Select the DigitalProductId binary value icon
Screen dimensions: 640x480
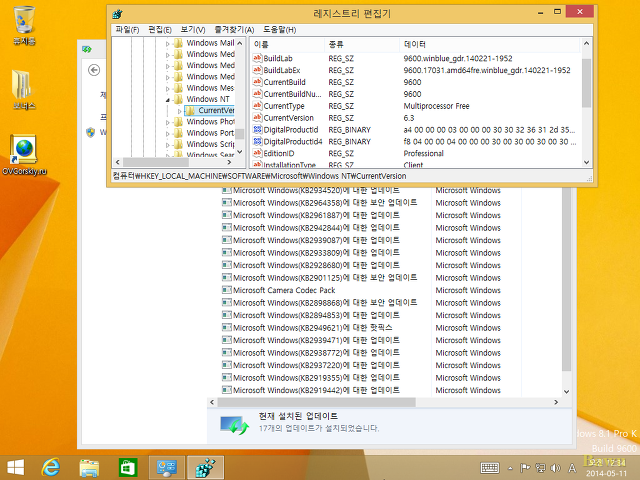pyautogui.click(x=257, y=129)
